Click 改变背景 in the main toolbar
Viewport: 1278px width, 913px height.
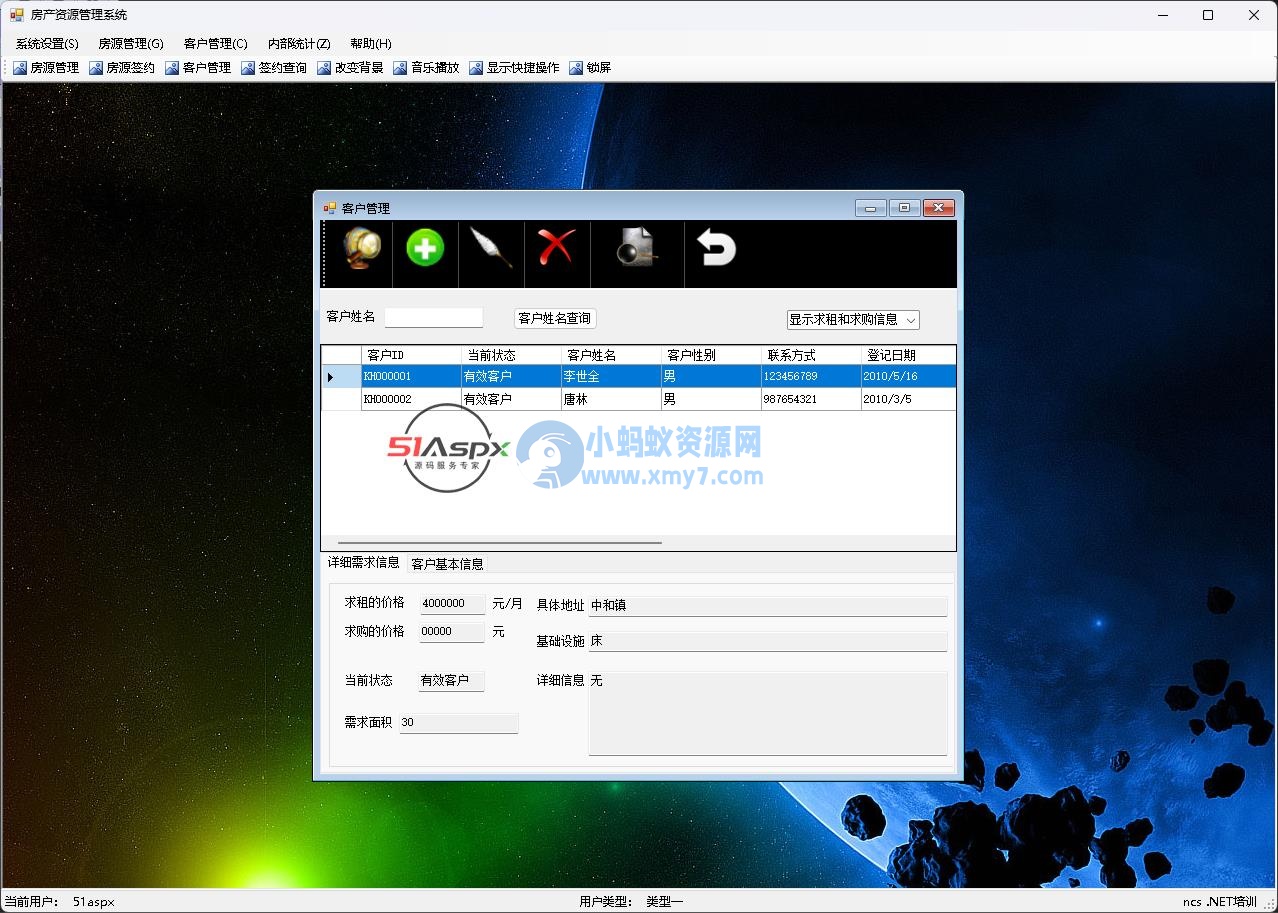click(350, 68)
